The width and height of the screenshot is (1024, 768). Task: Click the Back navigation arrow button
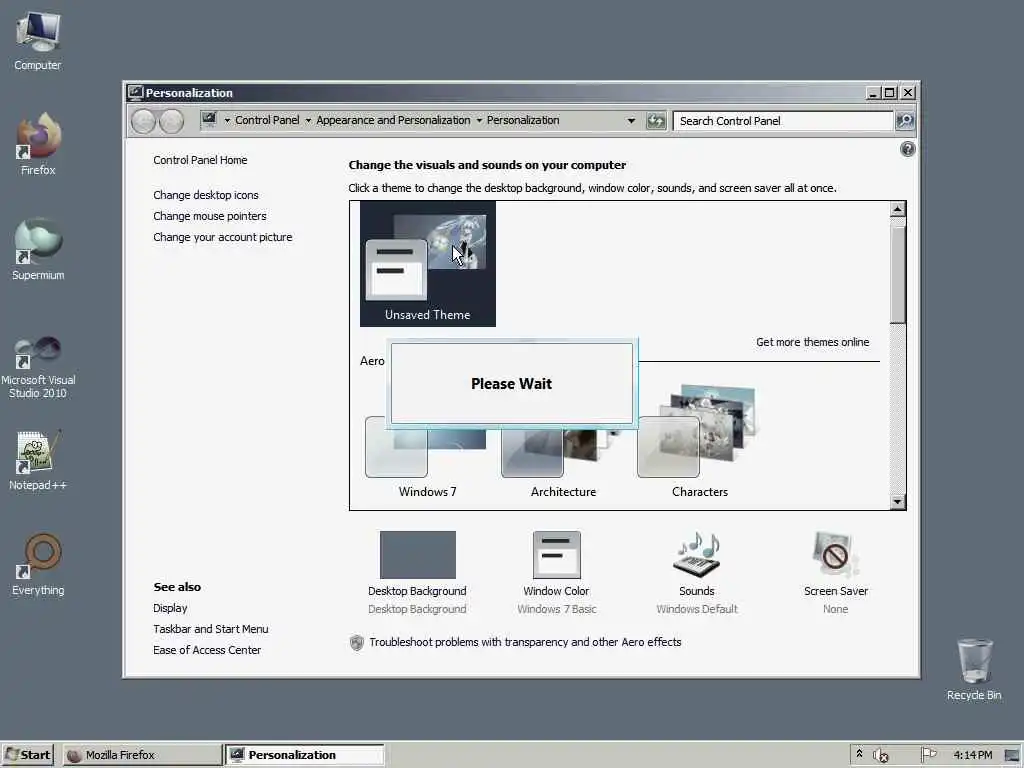tap(143, 121)
